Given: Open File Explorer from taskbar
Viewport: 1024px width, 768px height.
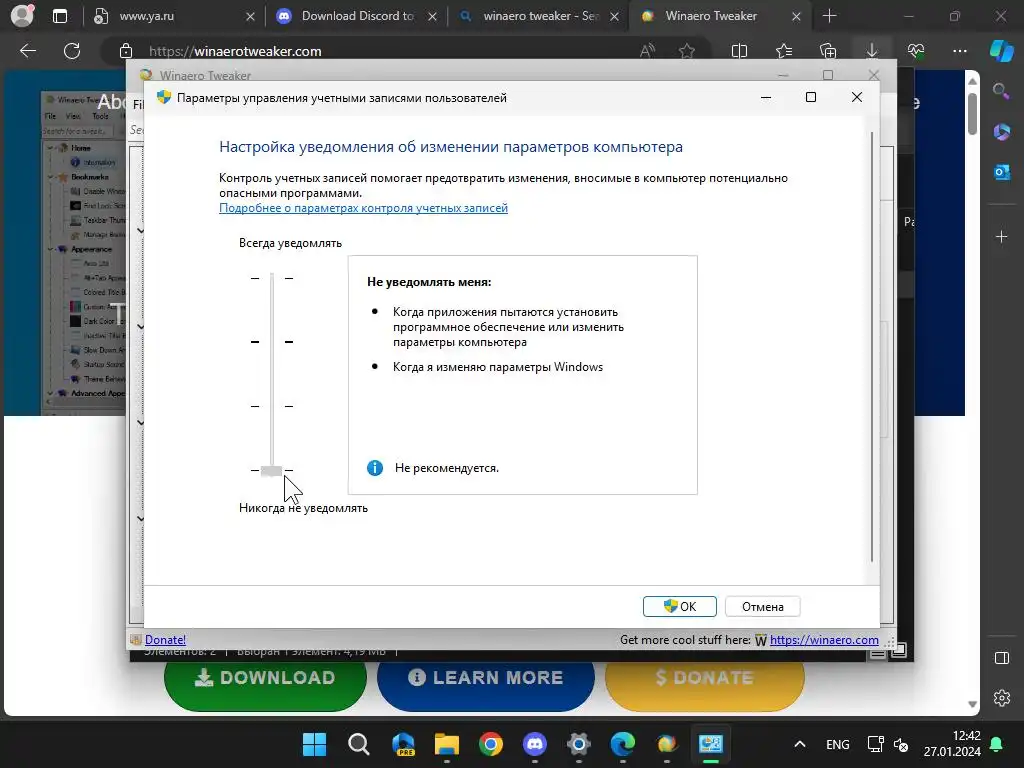Looking at the screenshot, I should (447, 744).
